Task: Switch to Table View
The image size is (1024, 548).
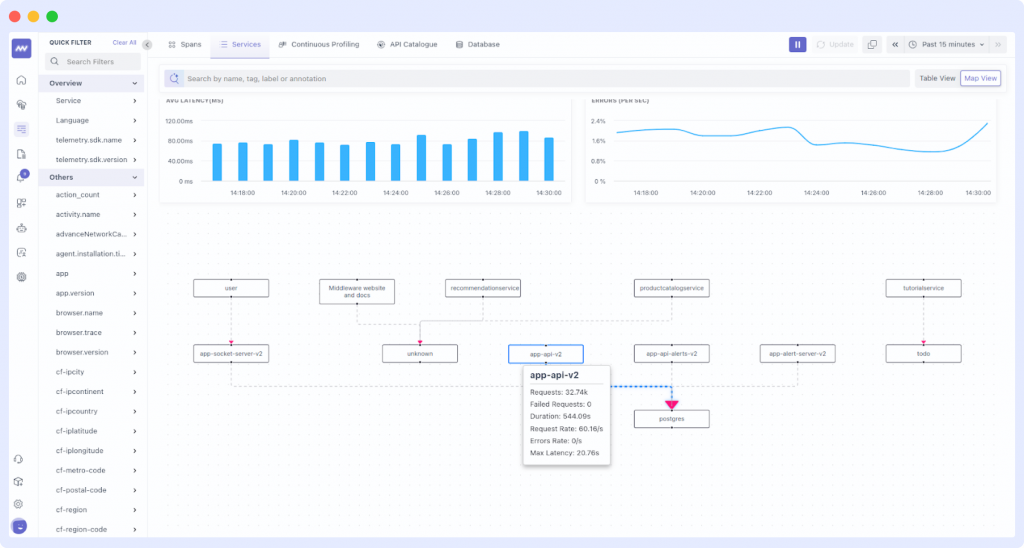Action: click(x=937, y=78)
